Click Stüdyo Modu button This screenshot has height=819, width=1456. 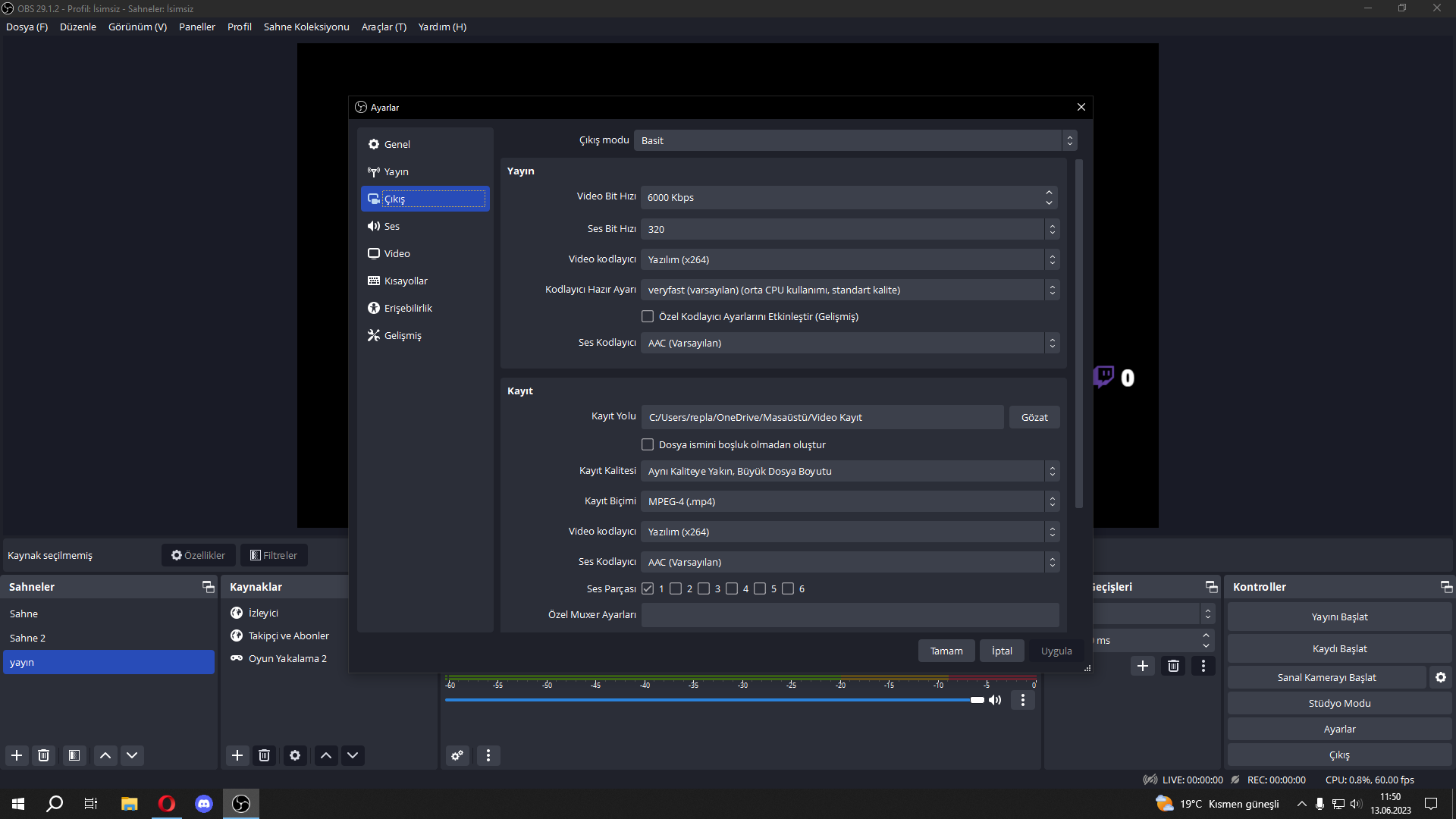pyautogui.click(x=1339, y=703)
